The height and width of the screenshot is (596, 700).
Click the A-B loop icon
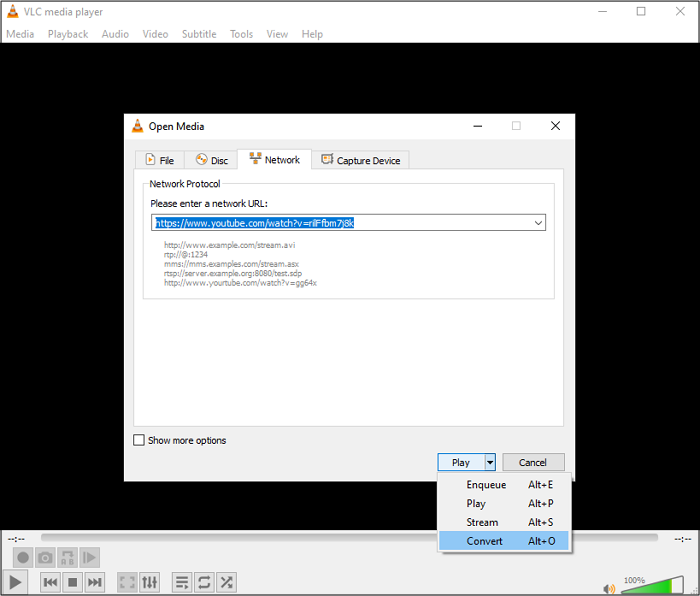click(x=67, y=558)
